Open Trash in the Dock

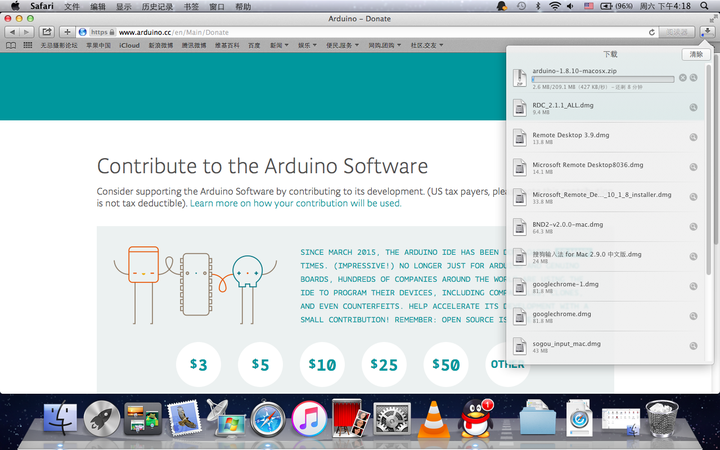pos(662,419)
